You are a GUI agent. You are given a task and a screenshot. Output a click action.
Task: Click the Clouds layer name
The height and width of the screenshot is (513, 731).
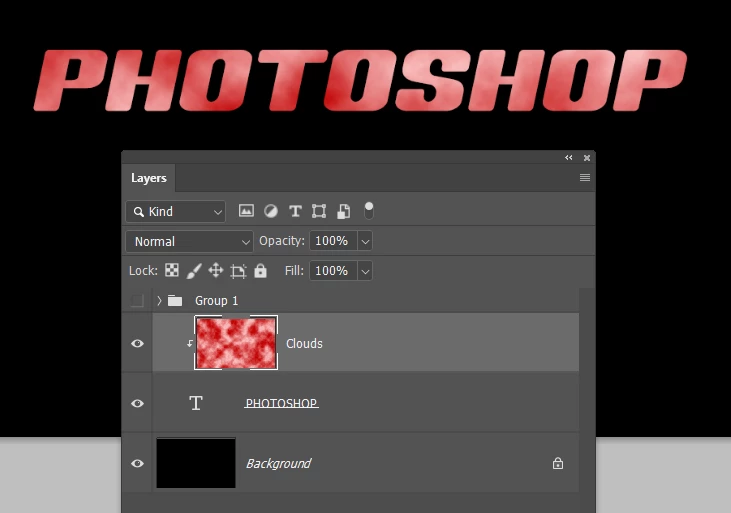(x=304, y=344)
